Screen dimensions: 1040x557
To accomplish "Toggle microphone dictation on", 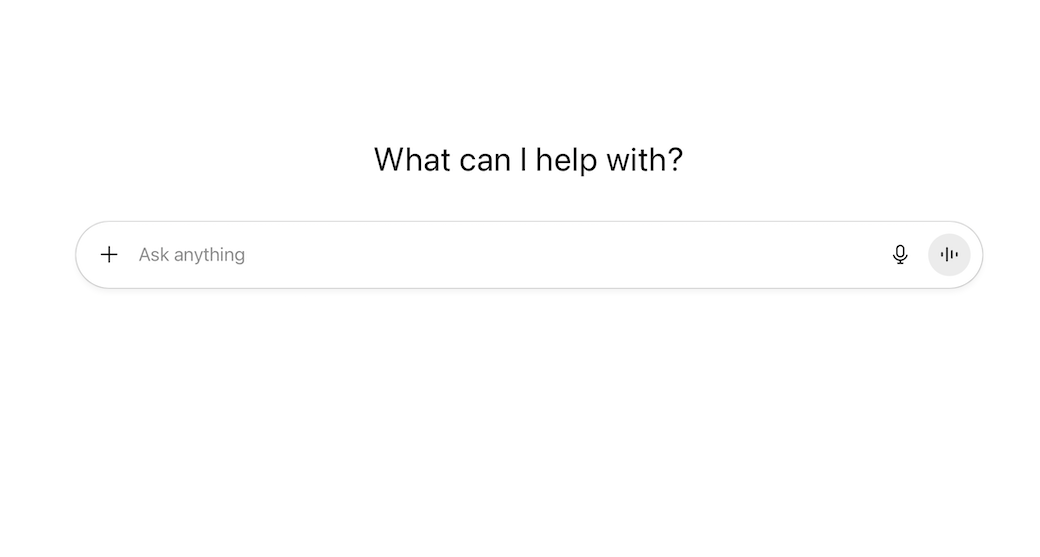I will click(900, 255).
